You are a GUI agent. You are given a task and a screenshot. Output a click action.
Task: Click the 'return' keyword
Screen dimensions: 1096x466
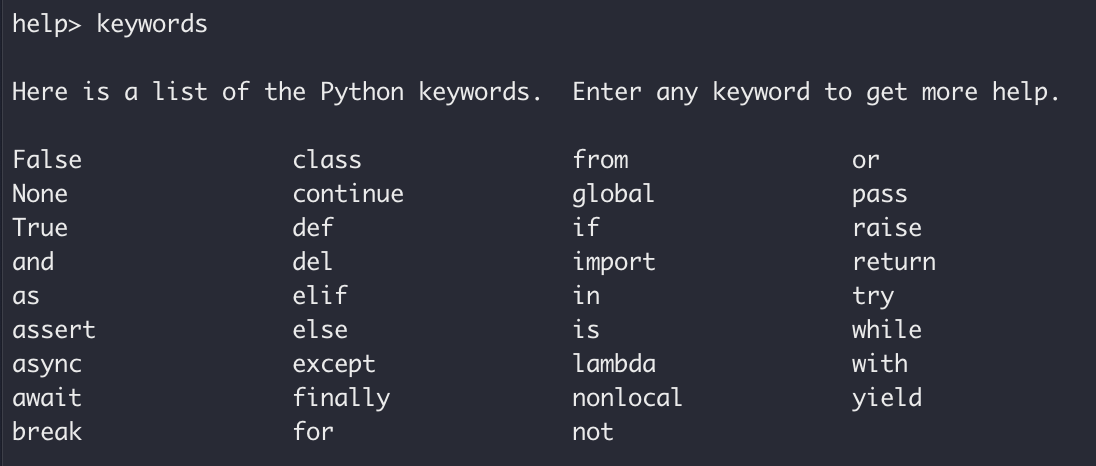tap(894, 262)
